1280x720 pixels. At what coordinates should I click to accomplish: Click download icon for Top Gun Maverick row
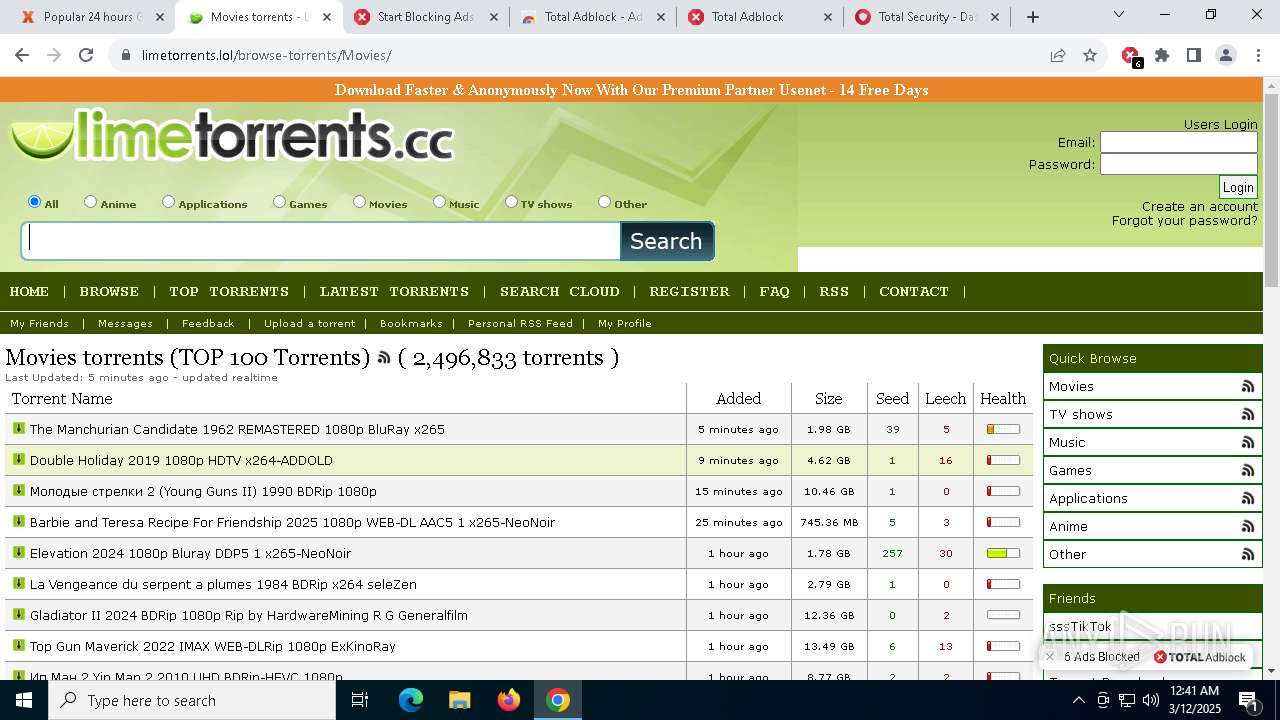18,645
